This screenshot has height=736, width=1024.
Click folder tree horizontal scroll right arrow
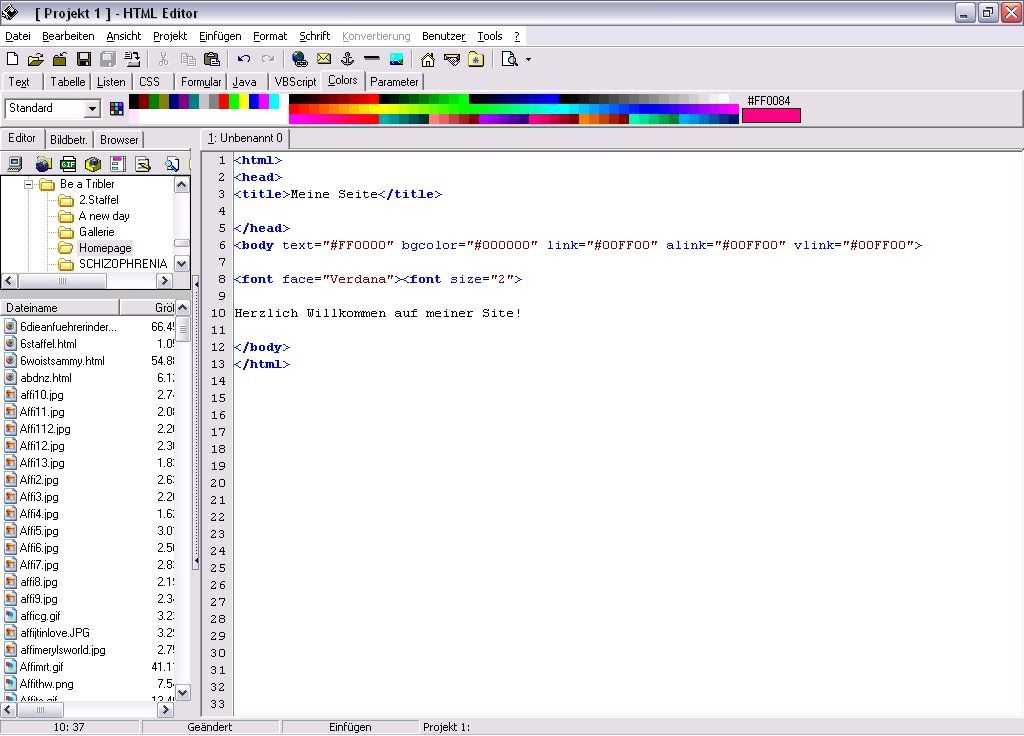pos(165,280)
